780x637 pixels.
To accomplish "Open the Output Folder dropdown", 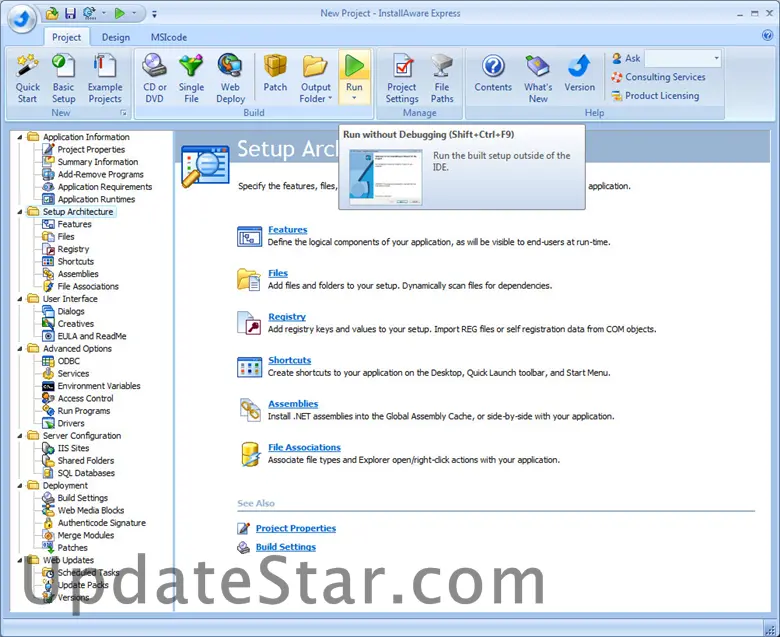I will (329, 98).
